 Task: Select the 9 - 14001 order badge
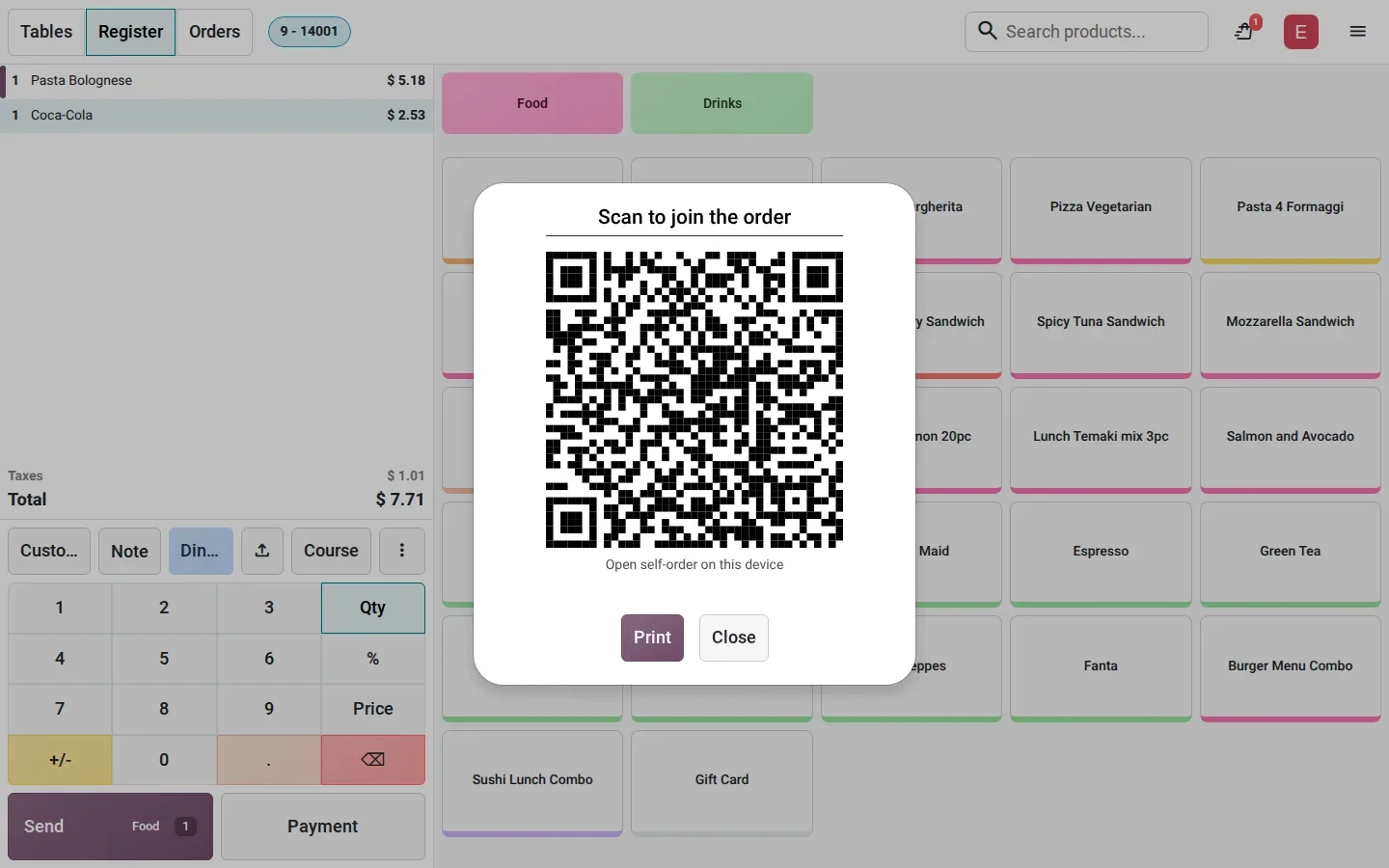click(310, 32)
